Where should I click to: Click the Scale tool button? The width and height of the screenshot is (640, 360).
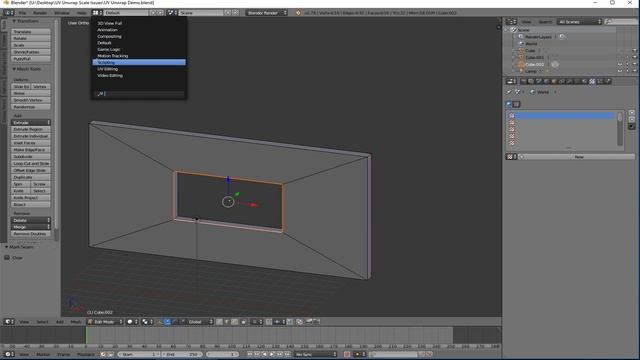click(x=31, y=45)
